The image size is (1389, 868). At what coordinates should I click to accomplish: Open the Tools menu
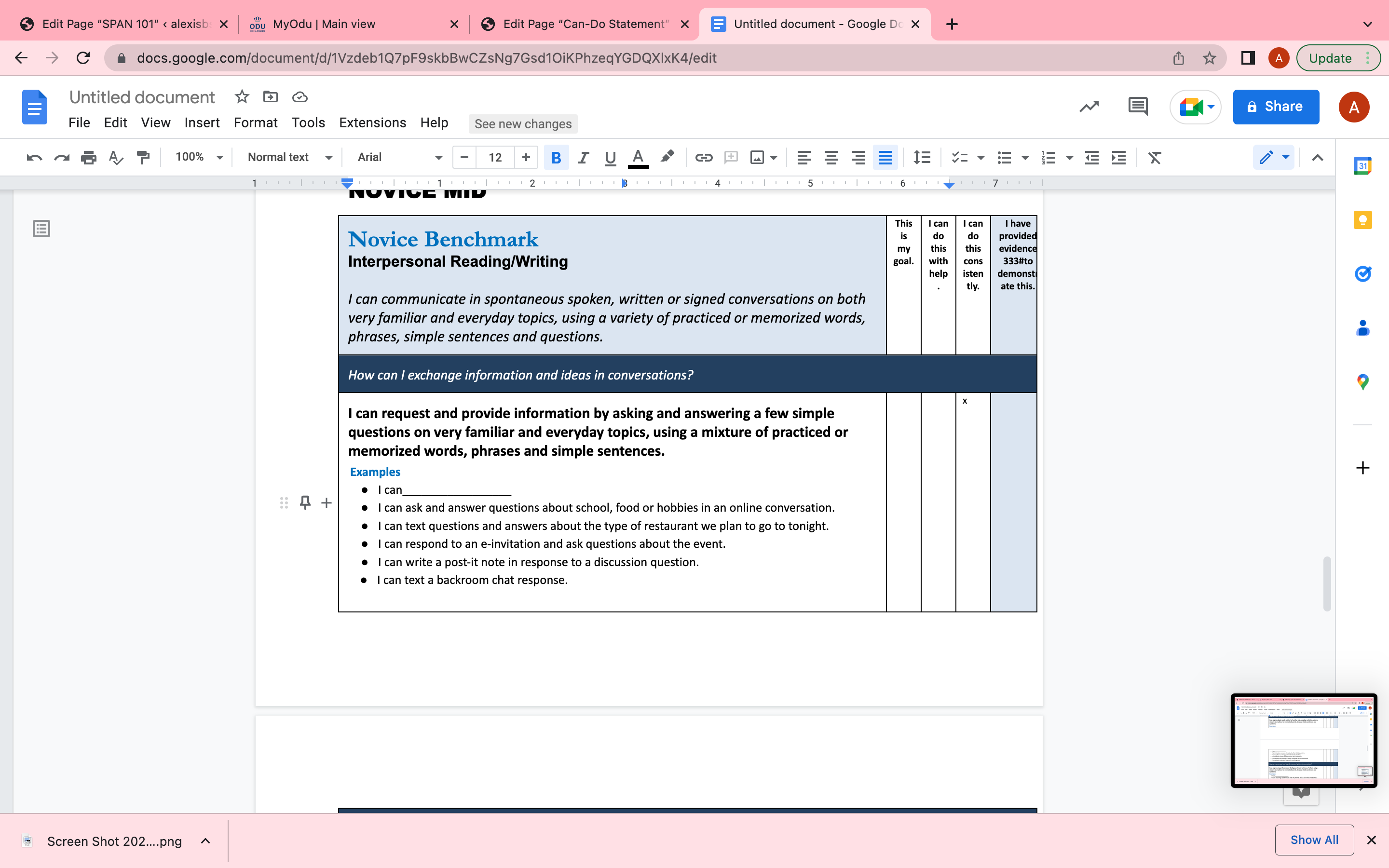(308, 123)
